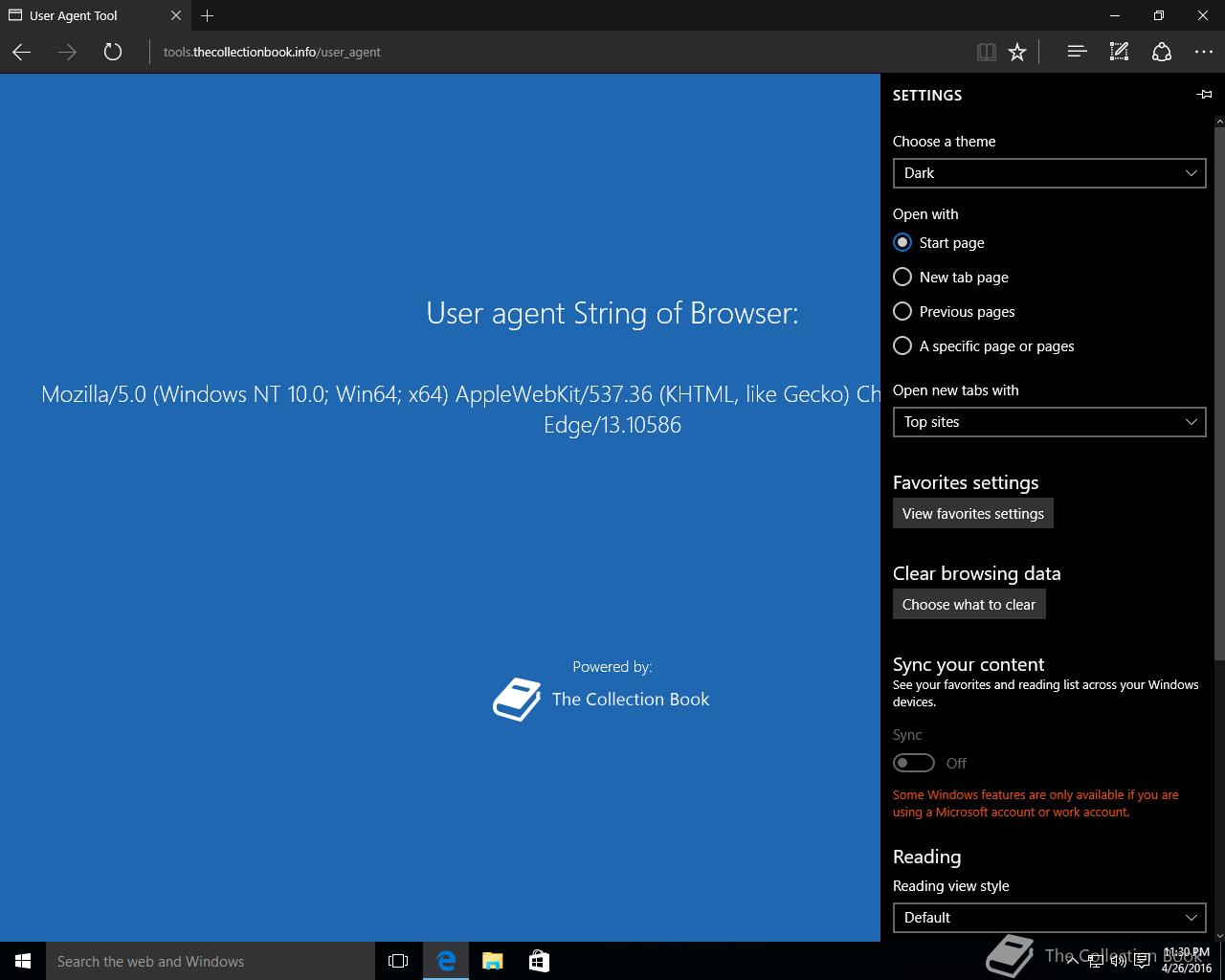Open the Hub panel icon
1225x980 pixels.
(x=1077, y=52)
